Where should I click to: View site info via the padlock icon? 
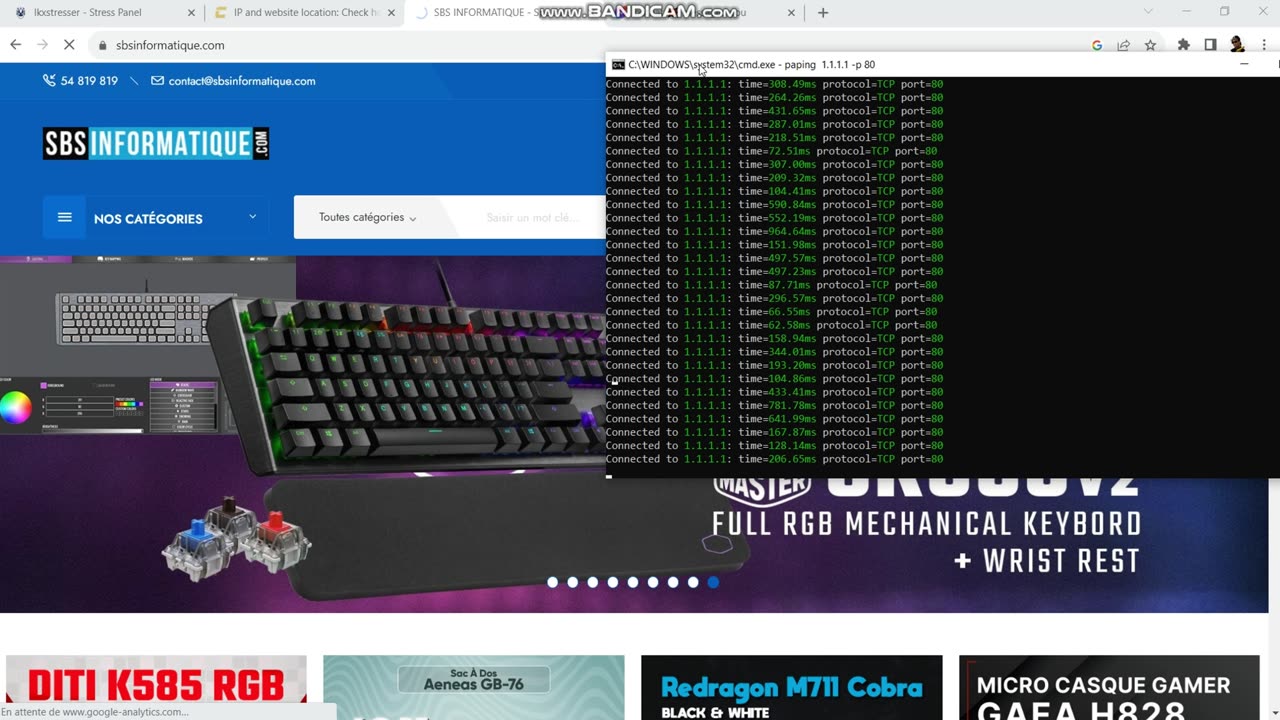[x=102, y=45]
